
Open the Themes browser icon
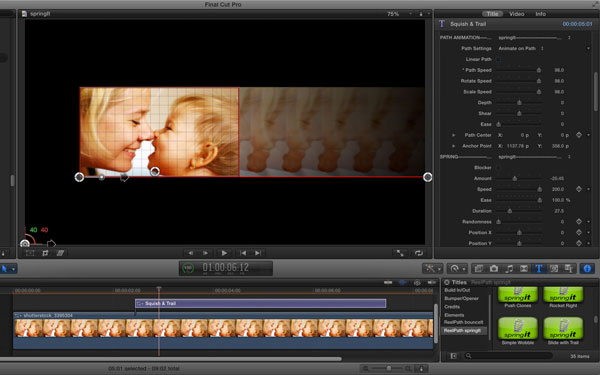point(569,269)
